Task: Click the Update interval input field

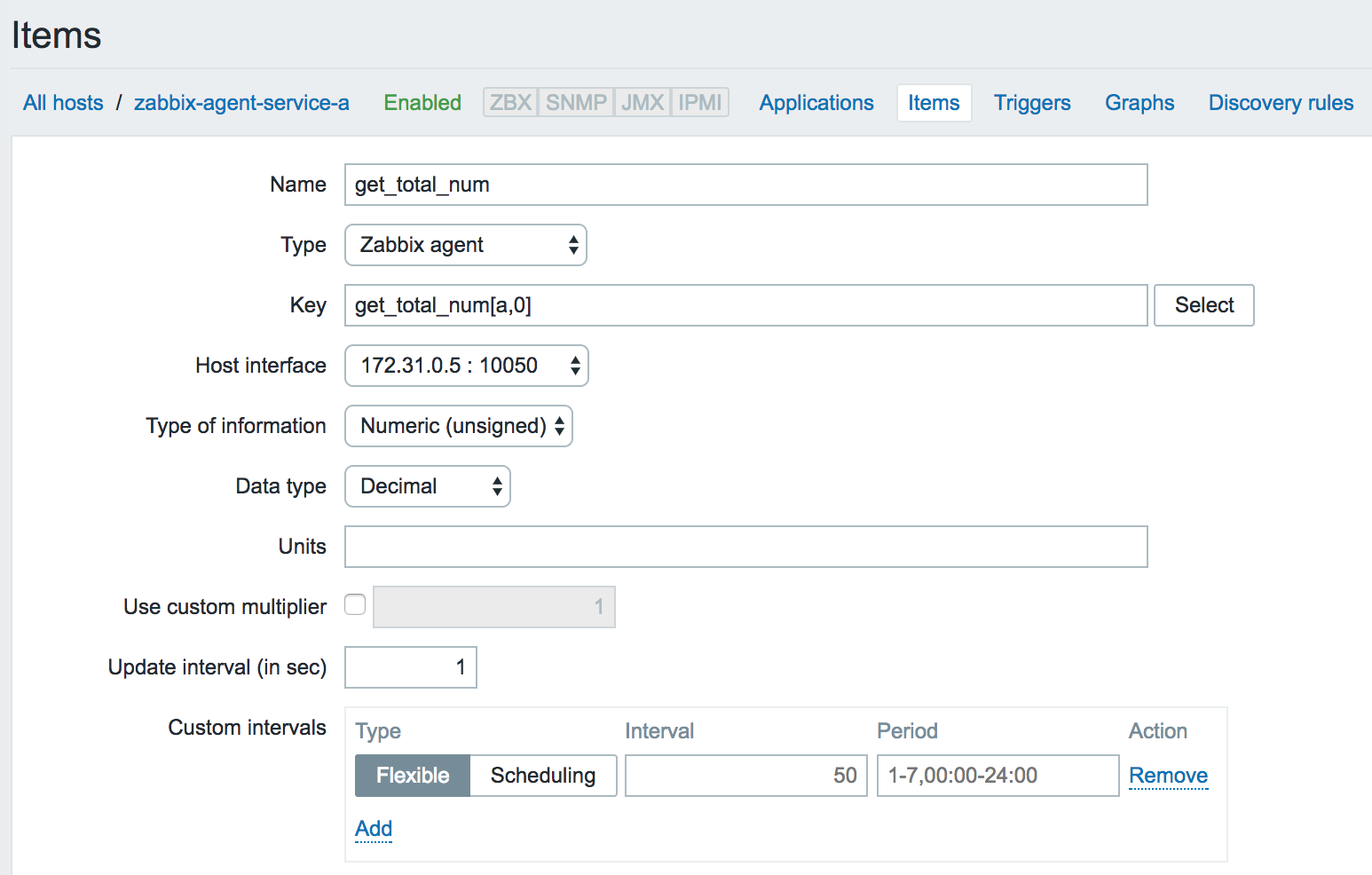Action: pyautogui.click(x=411, y=667)
